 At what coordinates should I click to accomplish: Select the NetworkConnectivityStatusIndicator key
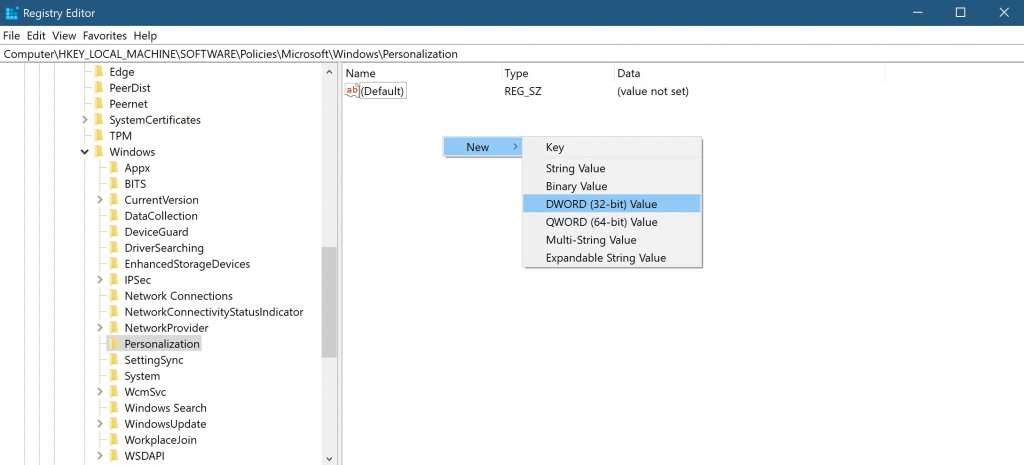(214, 312)
